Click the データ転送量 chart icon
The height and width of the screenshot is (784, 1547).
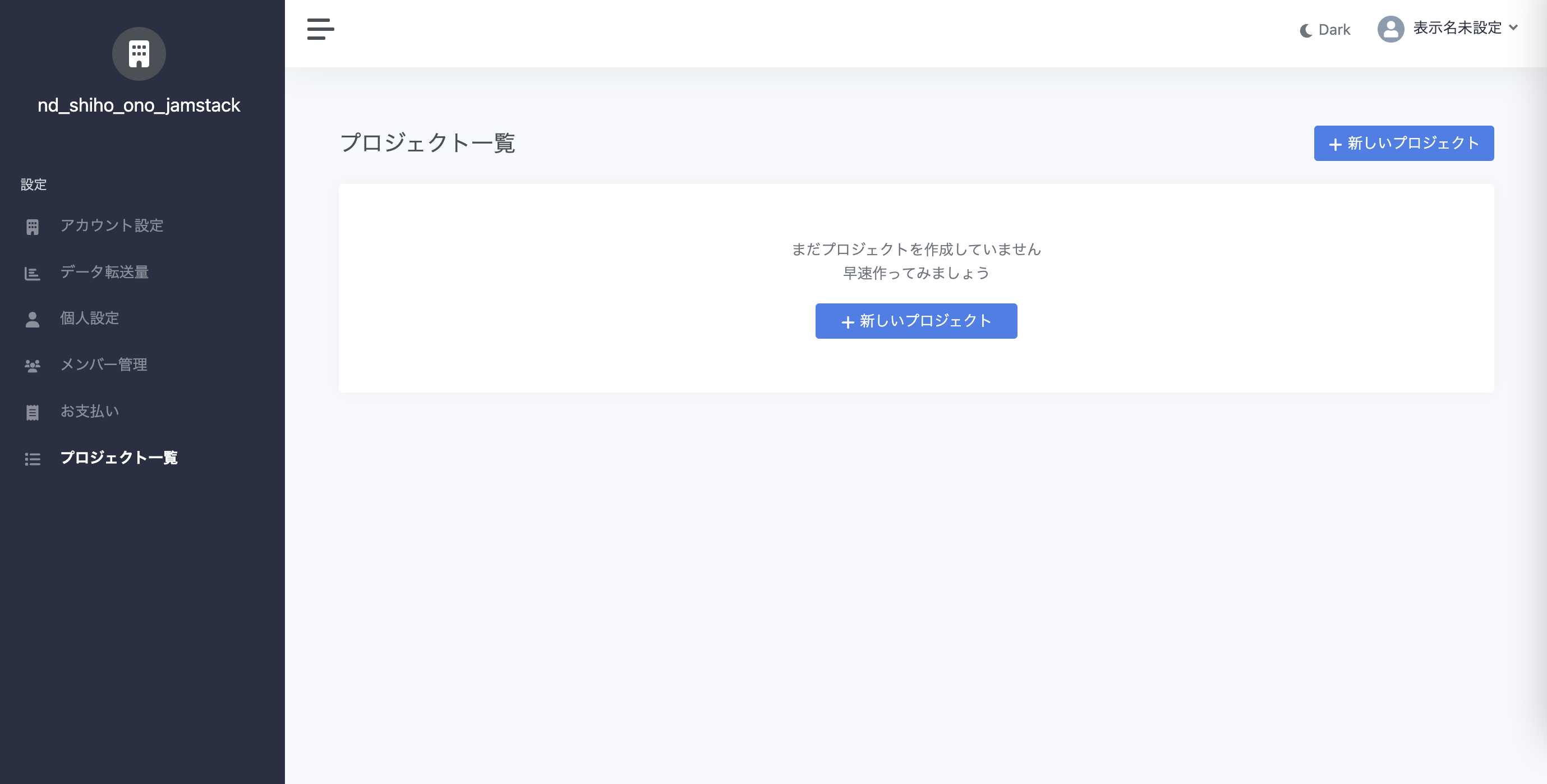click(33, 274)
